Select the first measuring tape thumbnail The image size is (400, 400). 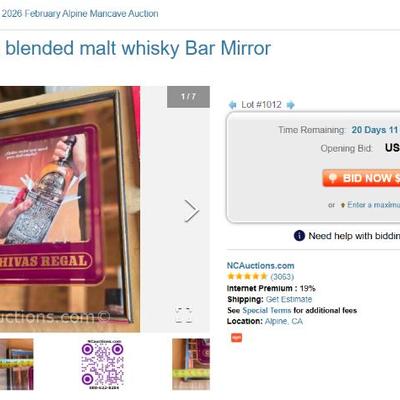[x=17, y=364]
